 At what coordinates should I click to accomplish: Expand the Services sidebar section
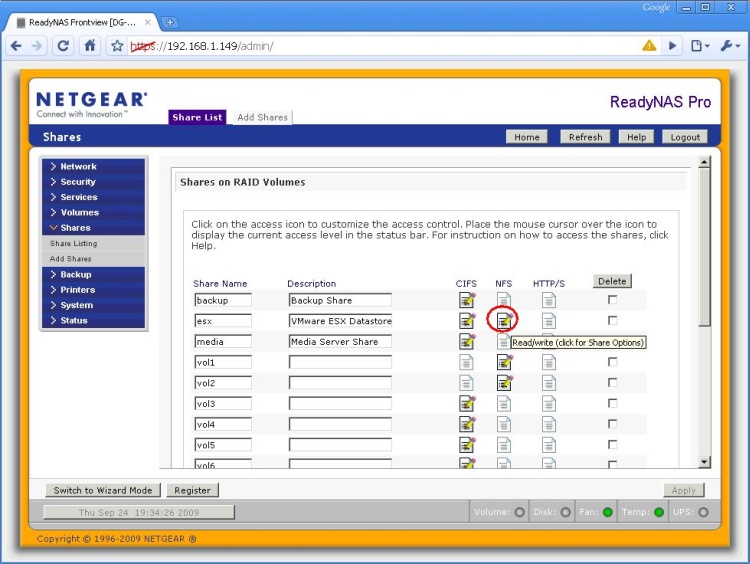coord(93,197)
